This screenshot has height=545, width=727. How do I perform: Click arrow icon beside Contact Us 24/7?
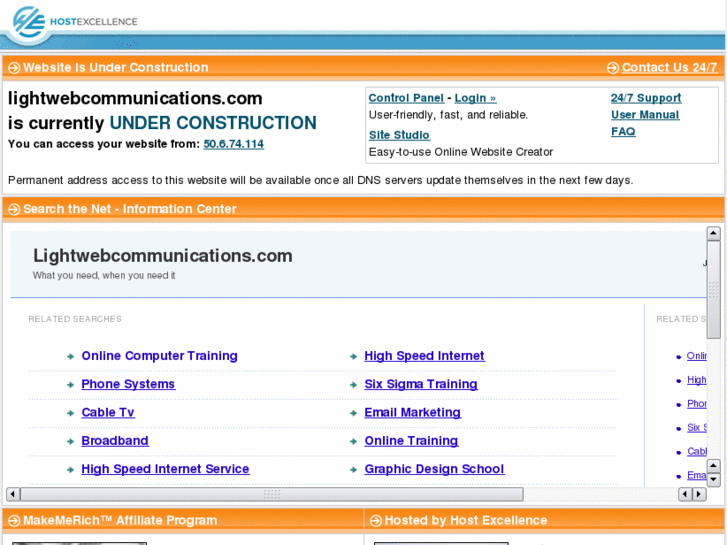click(612, 68)
